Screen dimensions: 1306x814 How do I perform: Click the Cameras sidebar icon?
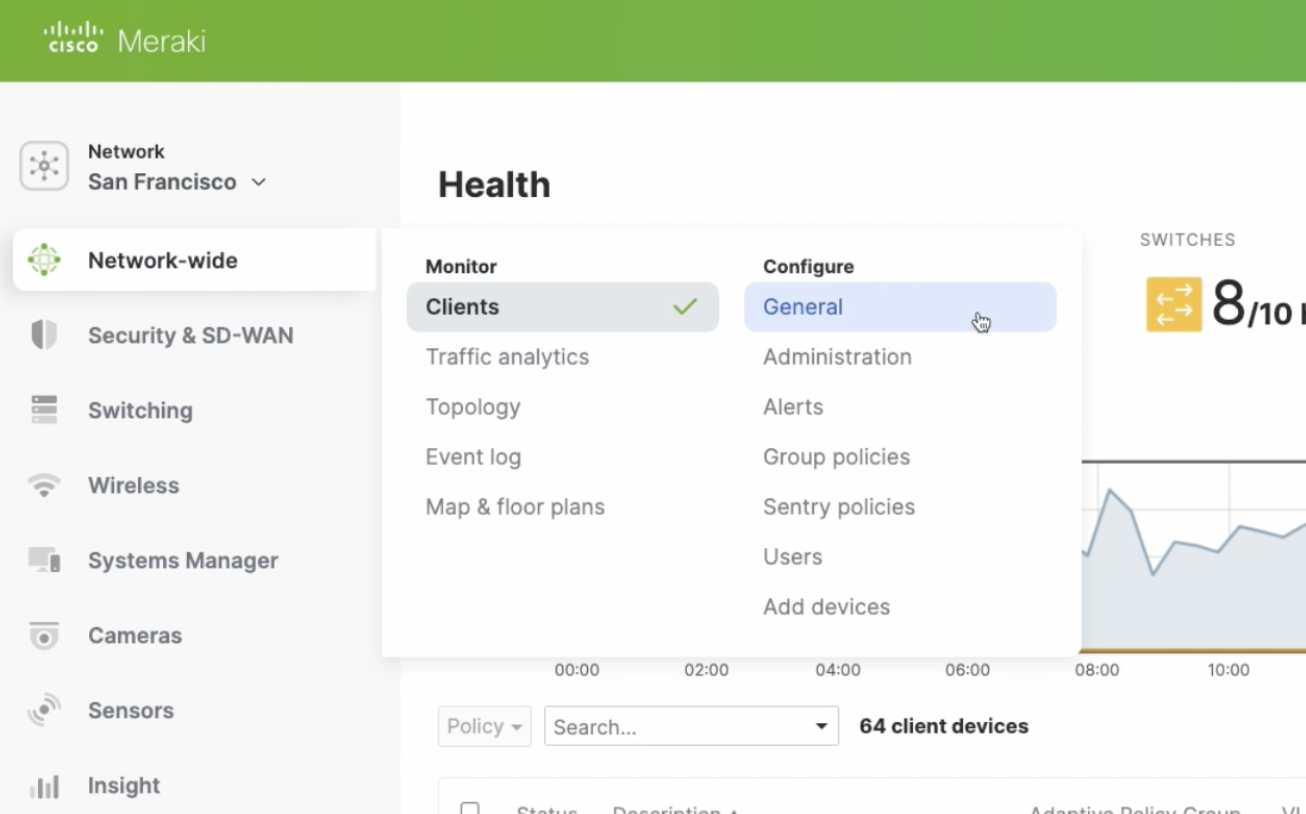(x=44, y=635)
